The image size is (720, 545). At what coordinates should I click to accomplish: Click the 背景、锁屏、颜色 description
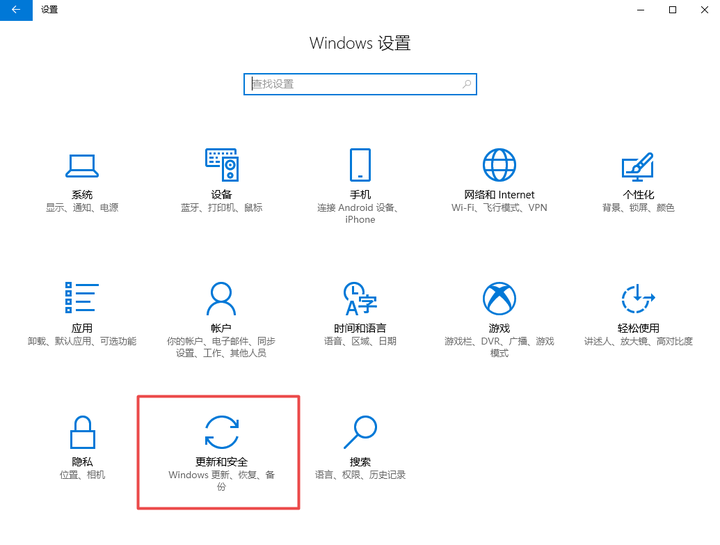(x=638, y=208)
